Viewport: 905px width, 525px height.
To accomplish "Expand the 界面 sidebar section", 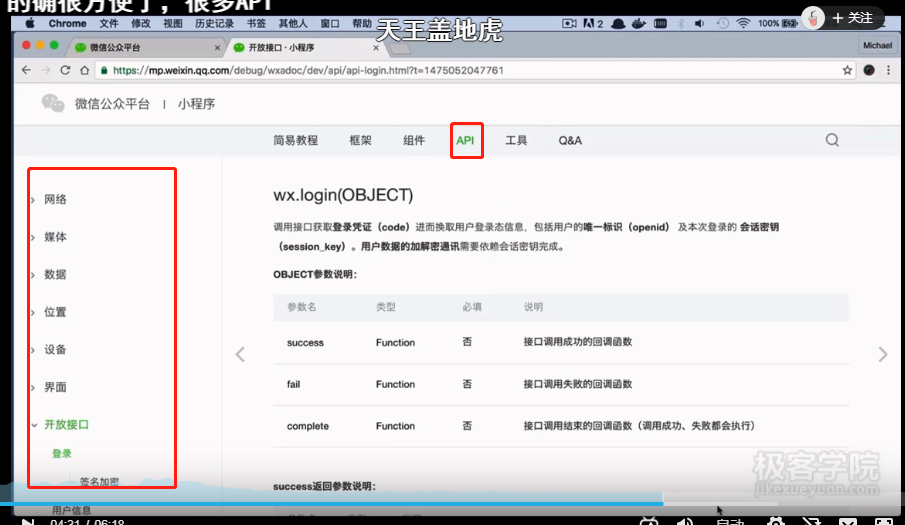I will (55, 387).
